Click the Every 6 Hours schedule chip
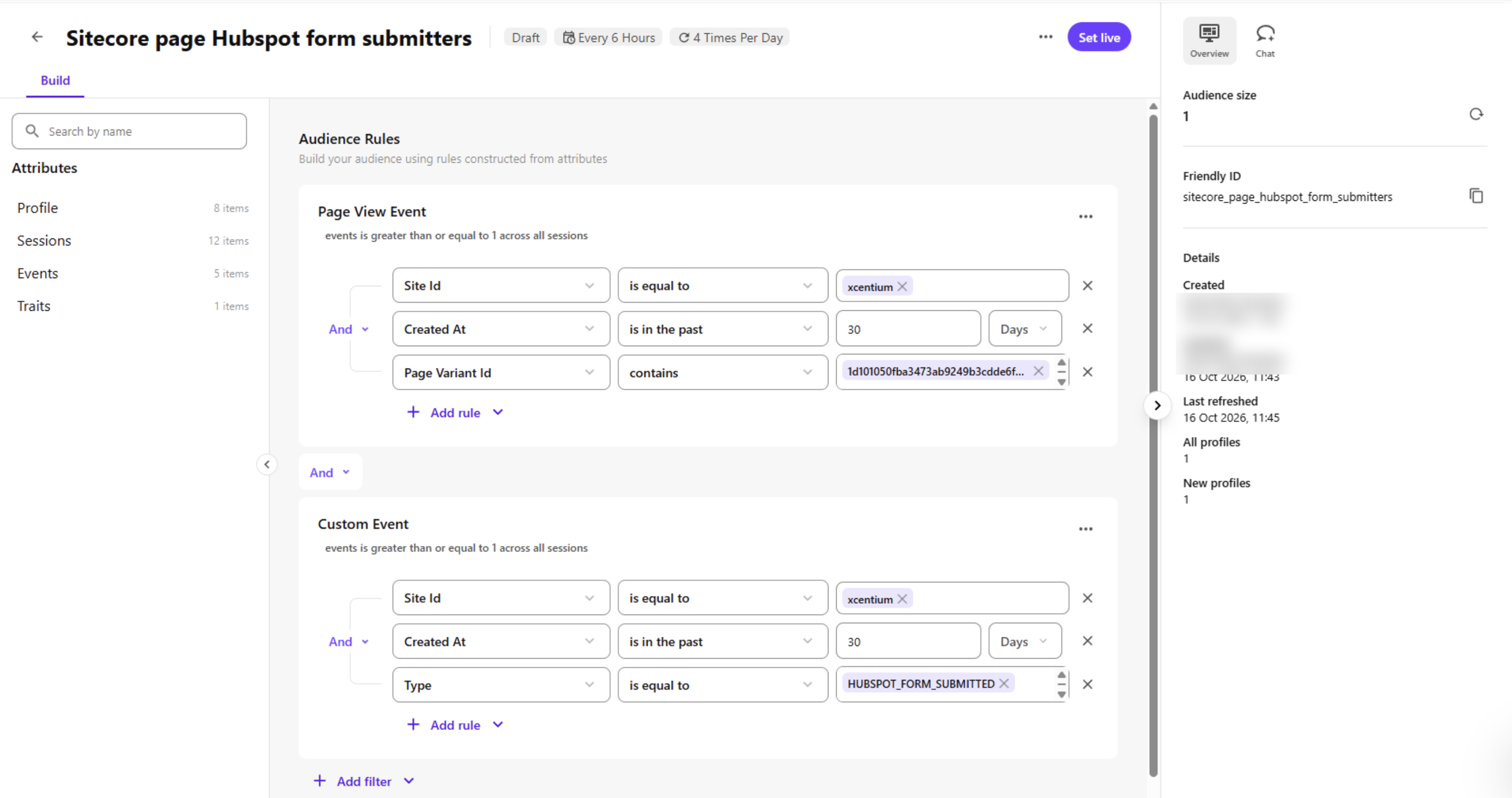Viewport: 1512px width, 798px height. point(608,37)
